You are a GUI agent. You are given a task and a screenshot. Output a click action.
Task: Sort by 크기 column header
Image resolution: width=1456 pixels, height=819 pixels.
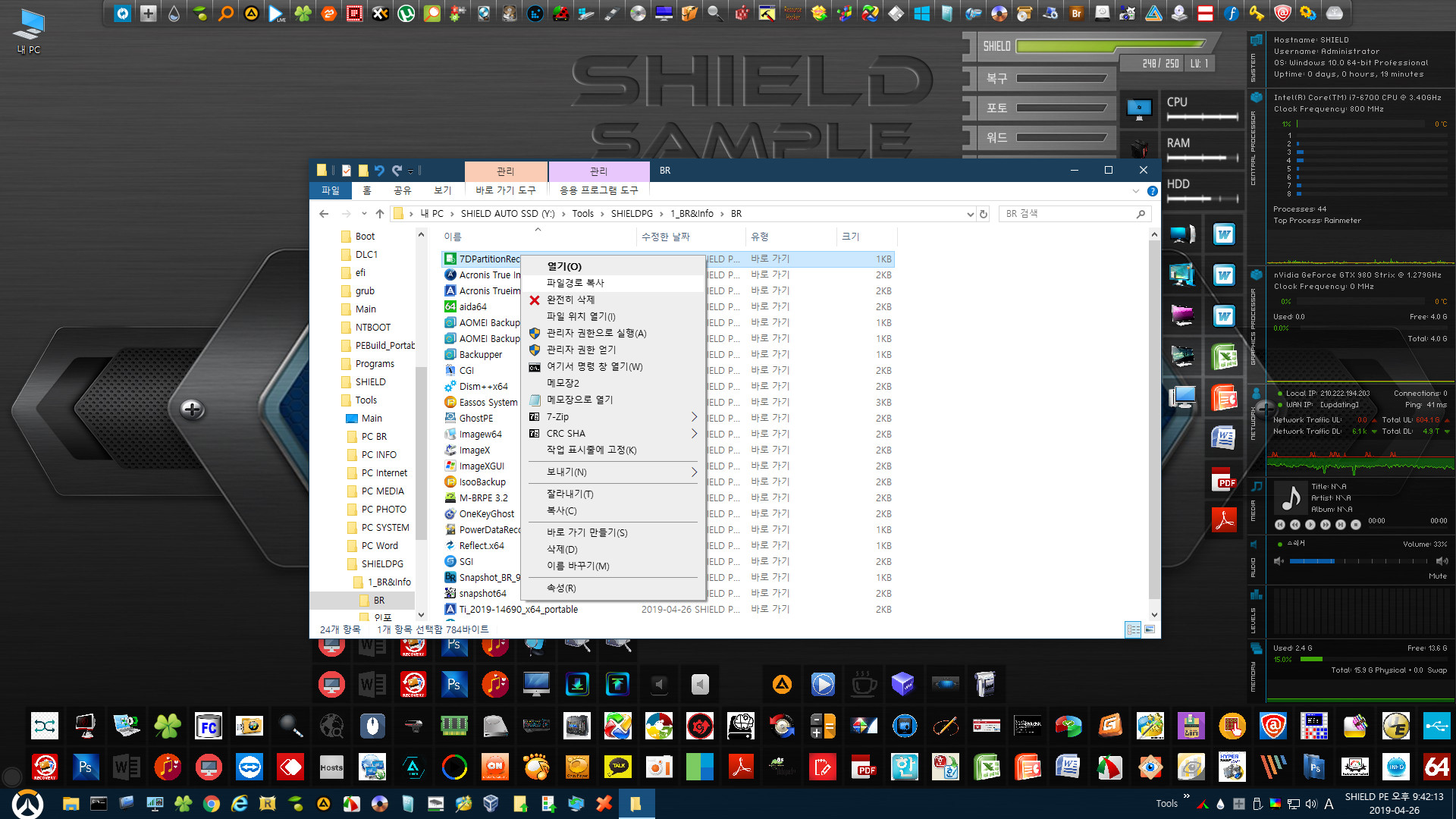(867, 237)
